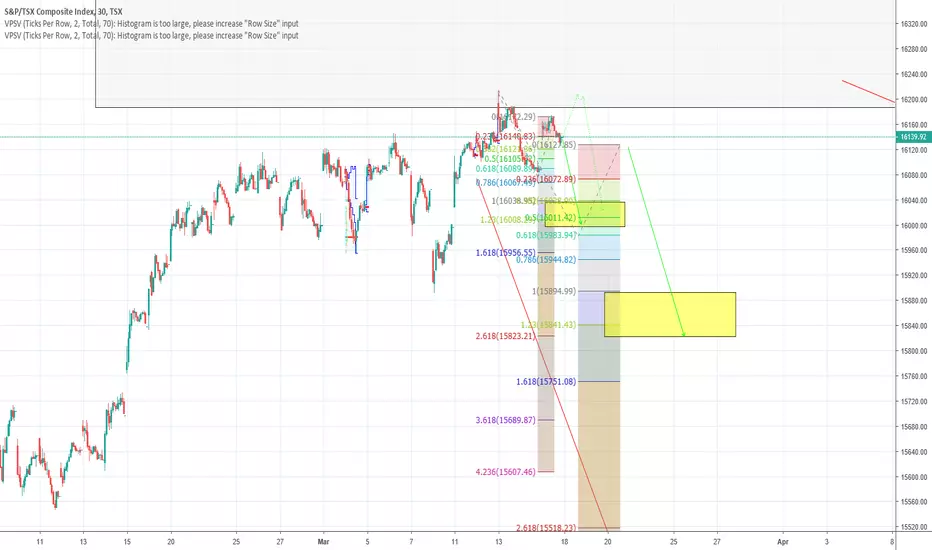Select the 2.618(15823.21) Fibonacci level label
This screenshot has width=932, height=550.
(x=505, y=336)
